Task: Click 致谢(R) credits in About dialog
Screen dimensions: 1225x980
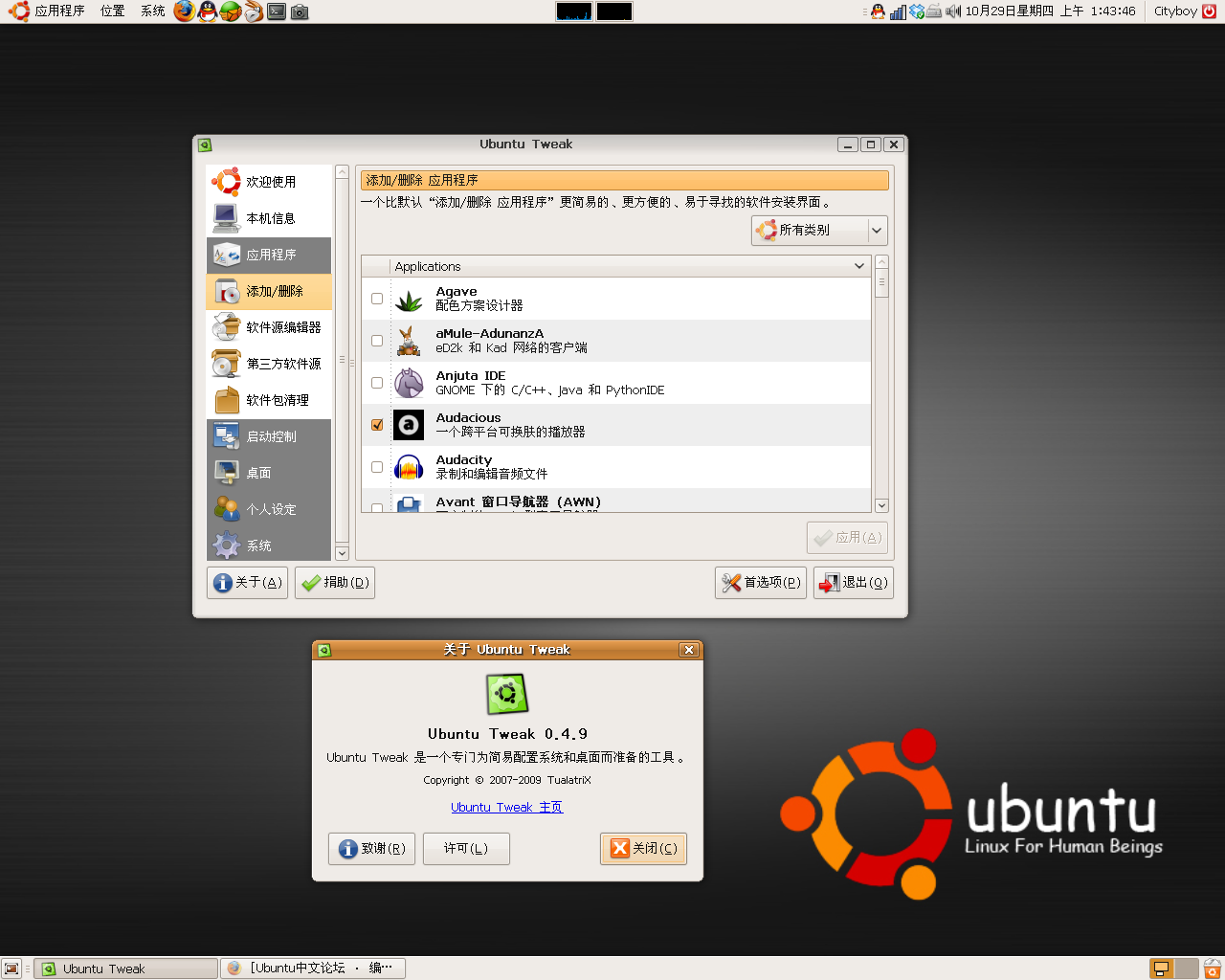Action: pos(371,849)
